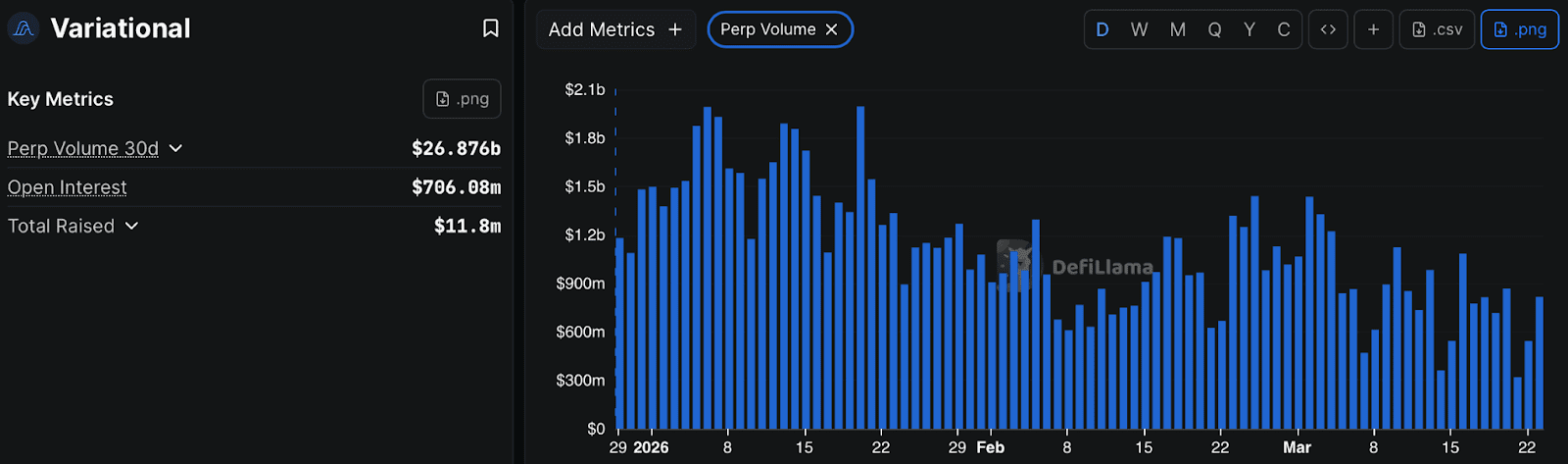Download the chart data as .csv
This screenshot has height=464, width=1568.
click(1437, 29)
